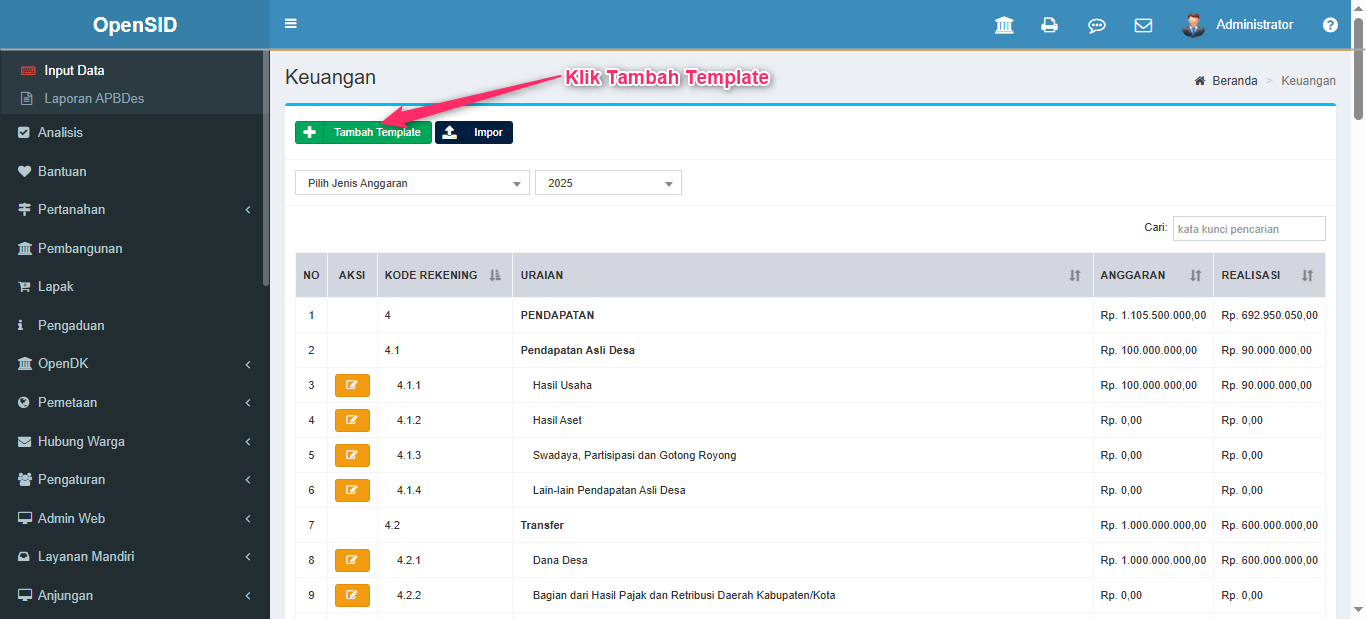Open the 2025 year dropdown
Image resolution: width=1366 pixels, height=619 pixels.
pos(608,183)
